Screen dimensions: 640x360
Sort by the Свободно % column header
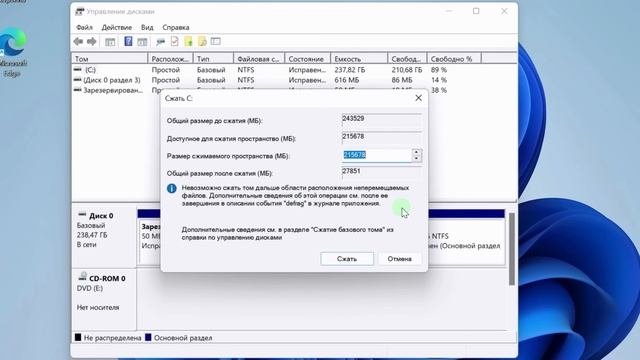coord(454,59)
